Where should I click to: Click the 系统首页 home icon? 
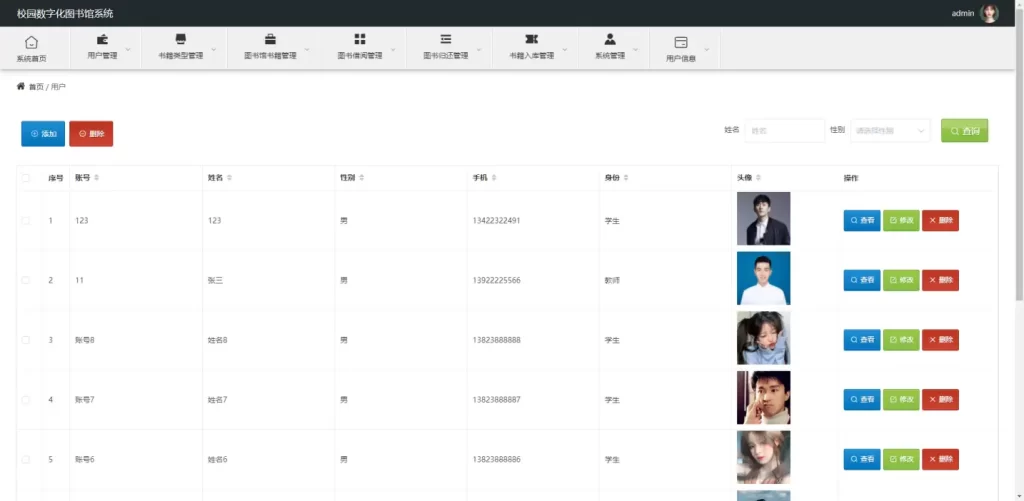[31, 42]
